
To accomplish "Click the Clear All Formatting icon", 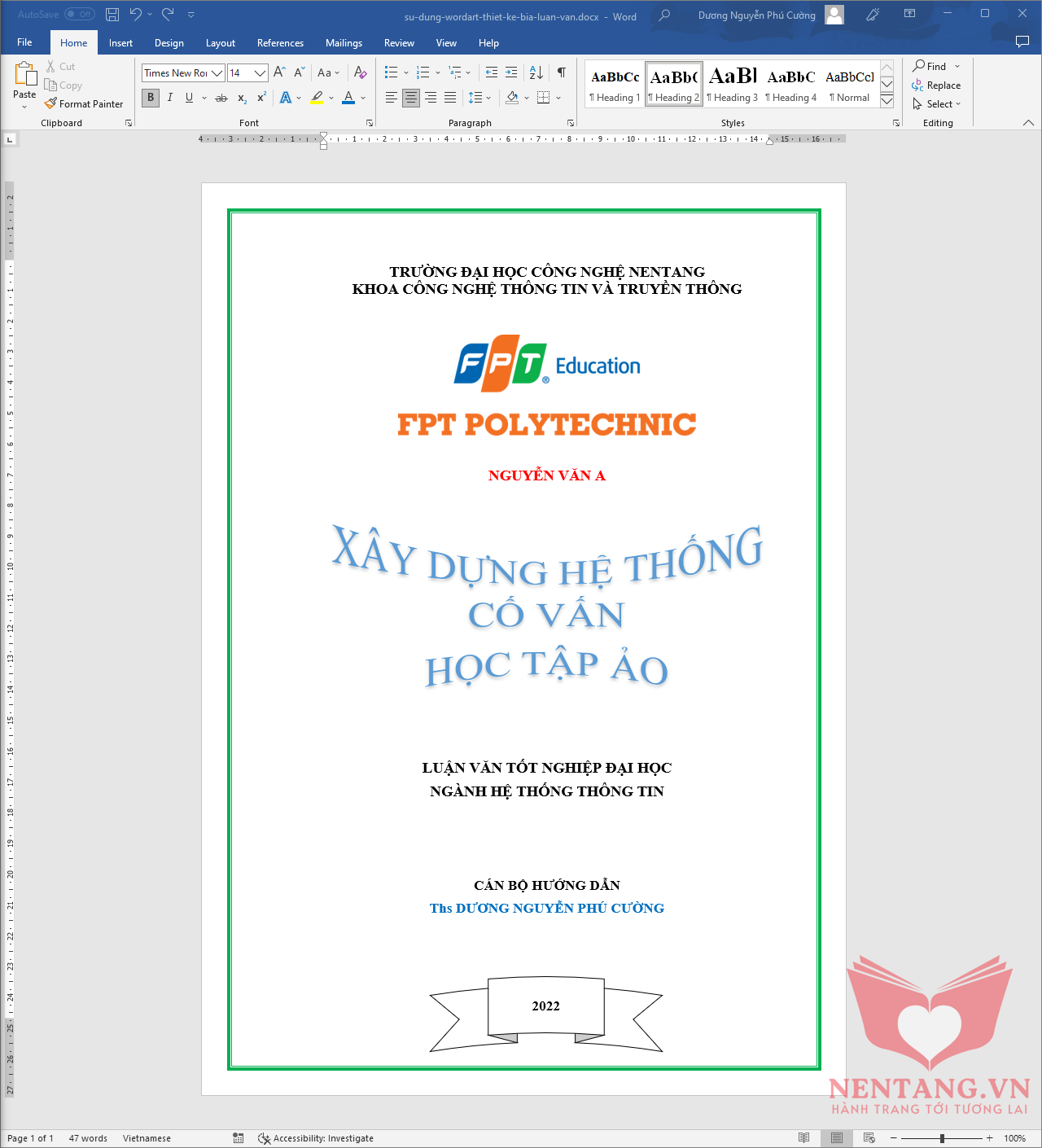I will pyautogui.click(x=360, y=72).
